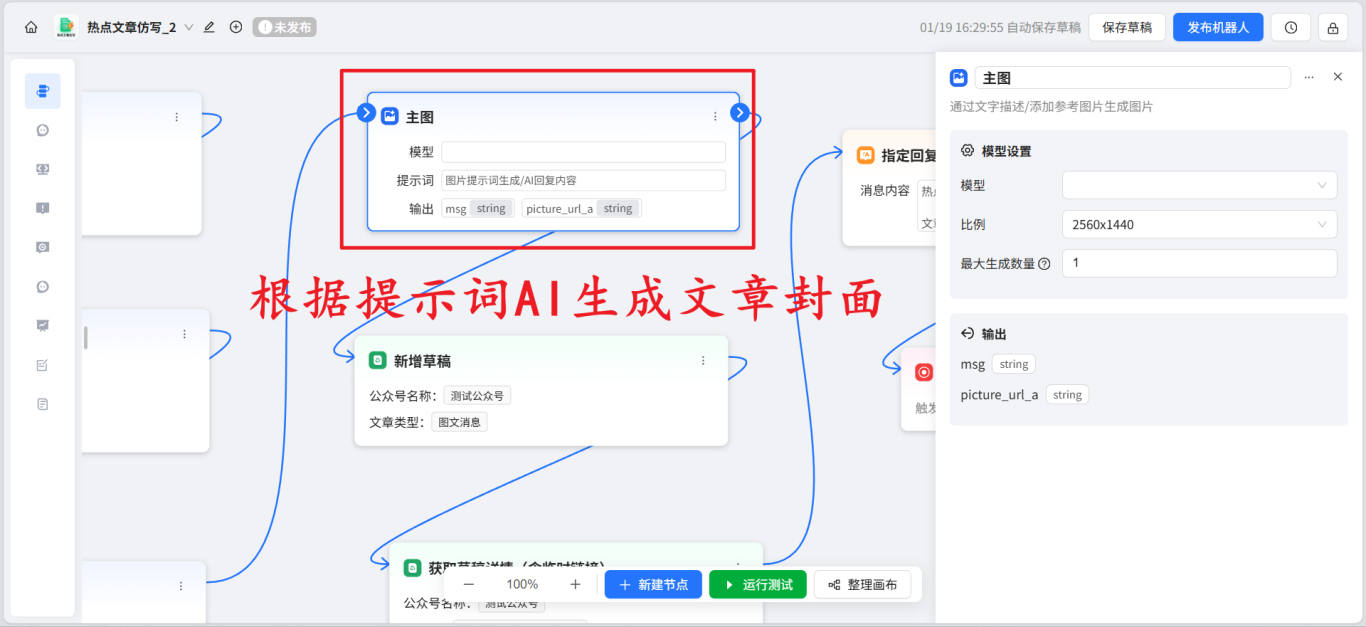Click the 保存草稿 button

click(1126, 27)
